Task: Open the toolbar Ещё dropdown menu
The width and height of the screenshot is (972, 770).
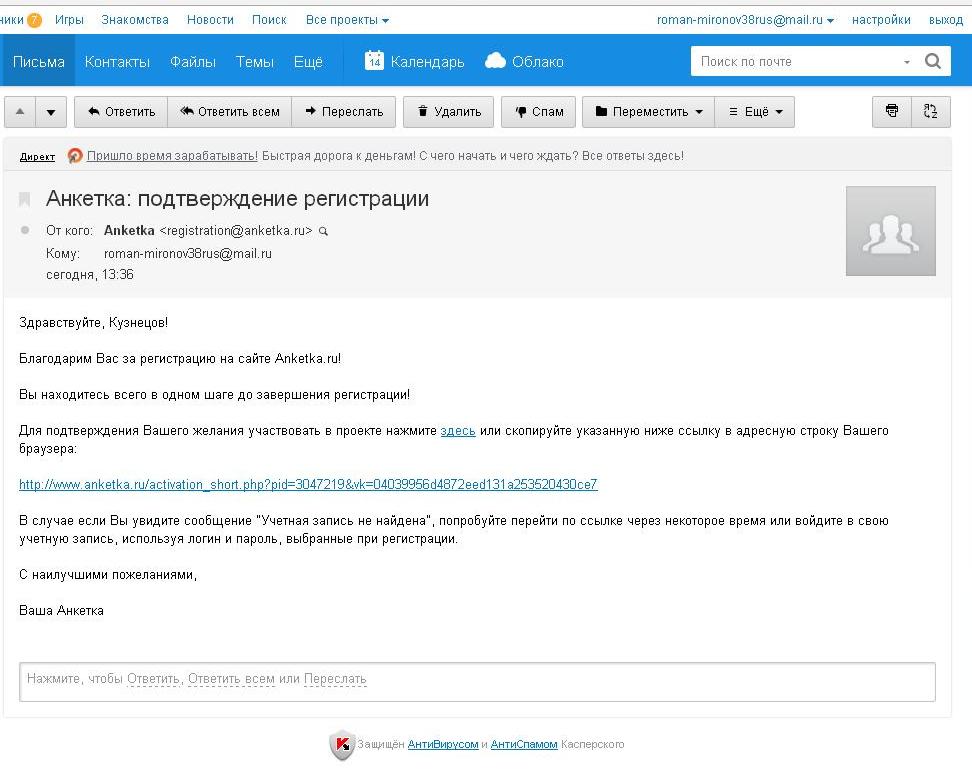Action: (754, 112)
